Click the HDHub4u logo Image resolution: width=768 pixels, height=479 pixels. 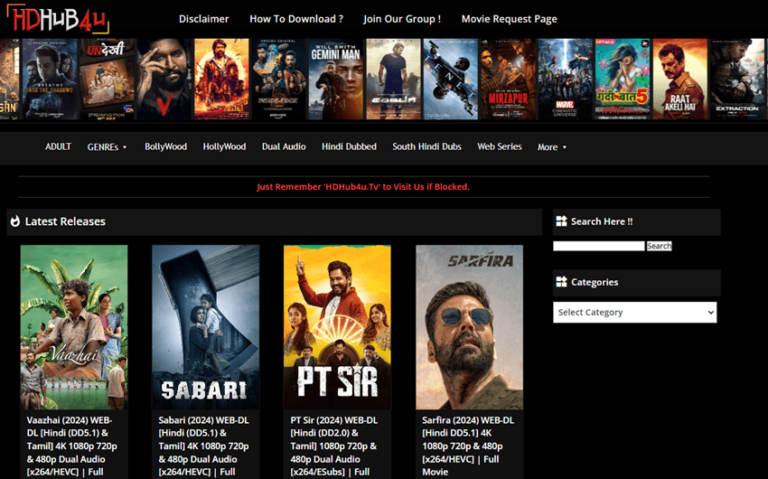coord(58,19)
